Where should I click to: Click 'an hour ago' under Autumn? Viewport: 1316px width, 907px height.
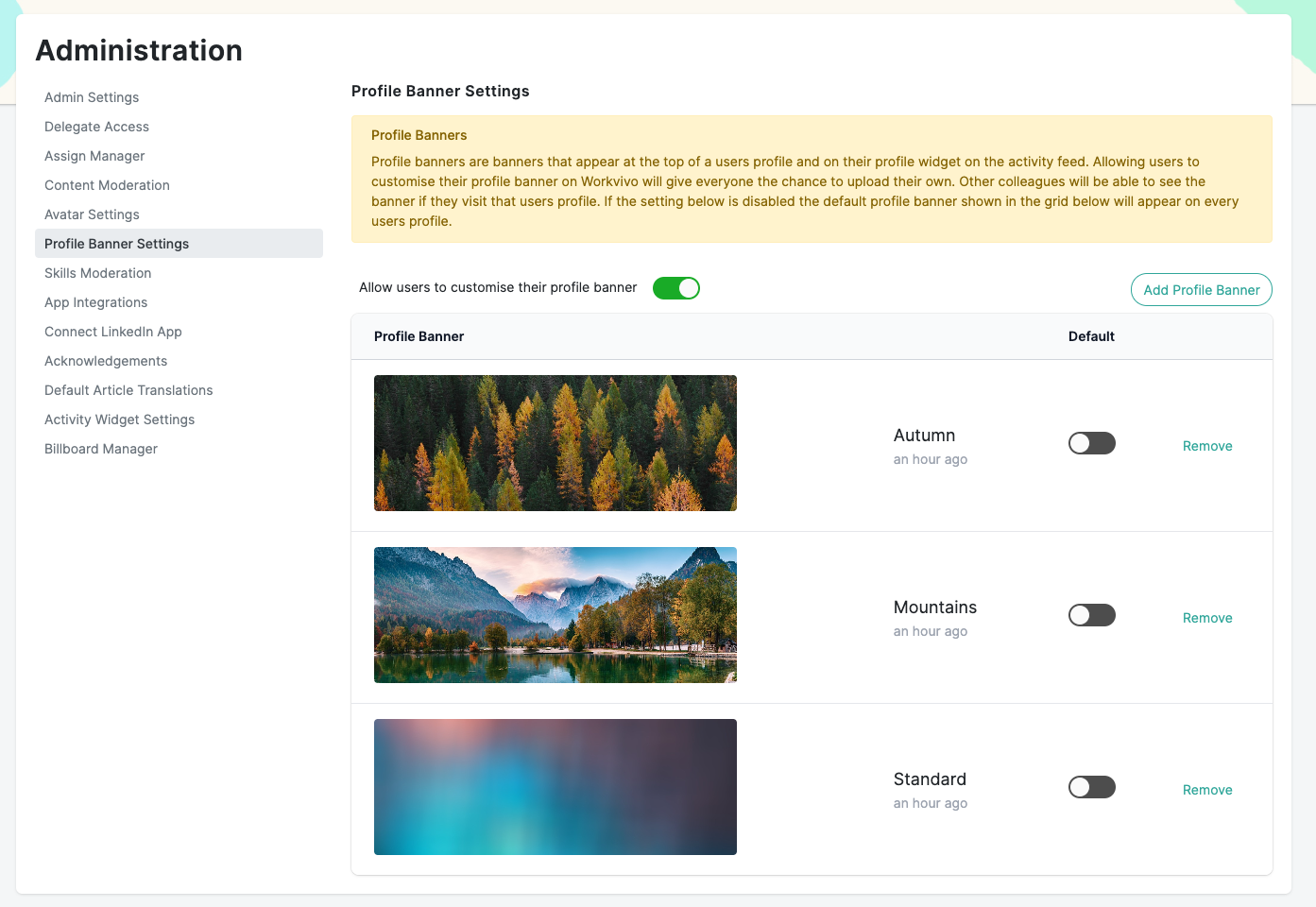tap(931, 459)
